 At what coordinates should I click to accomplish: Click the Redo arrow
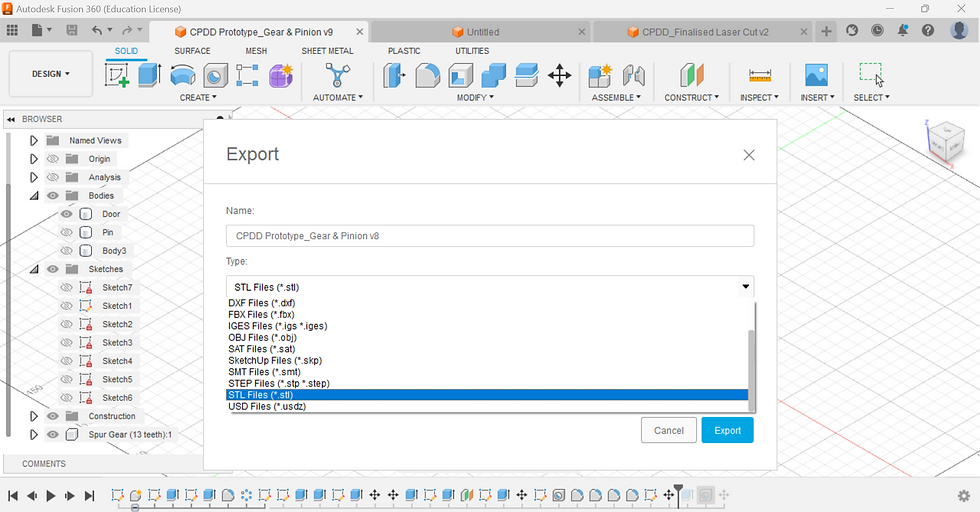point(127,30)
